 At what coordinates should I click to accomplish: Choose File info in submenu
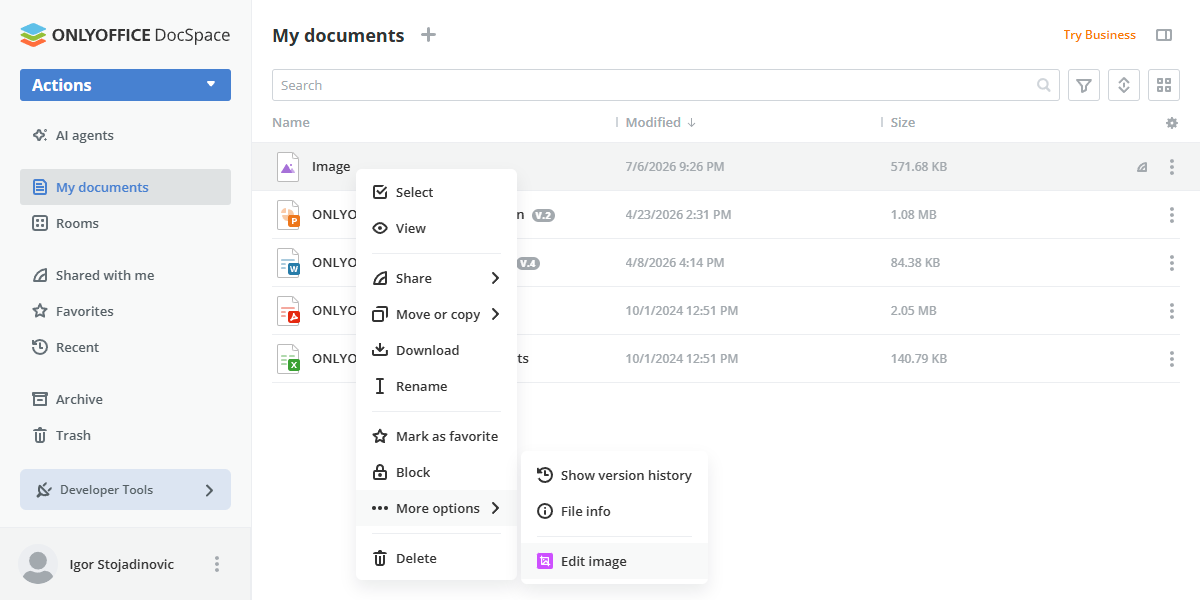point(614,511)
